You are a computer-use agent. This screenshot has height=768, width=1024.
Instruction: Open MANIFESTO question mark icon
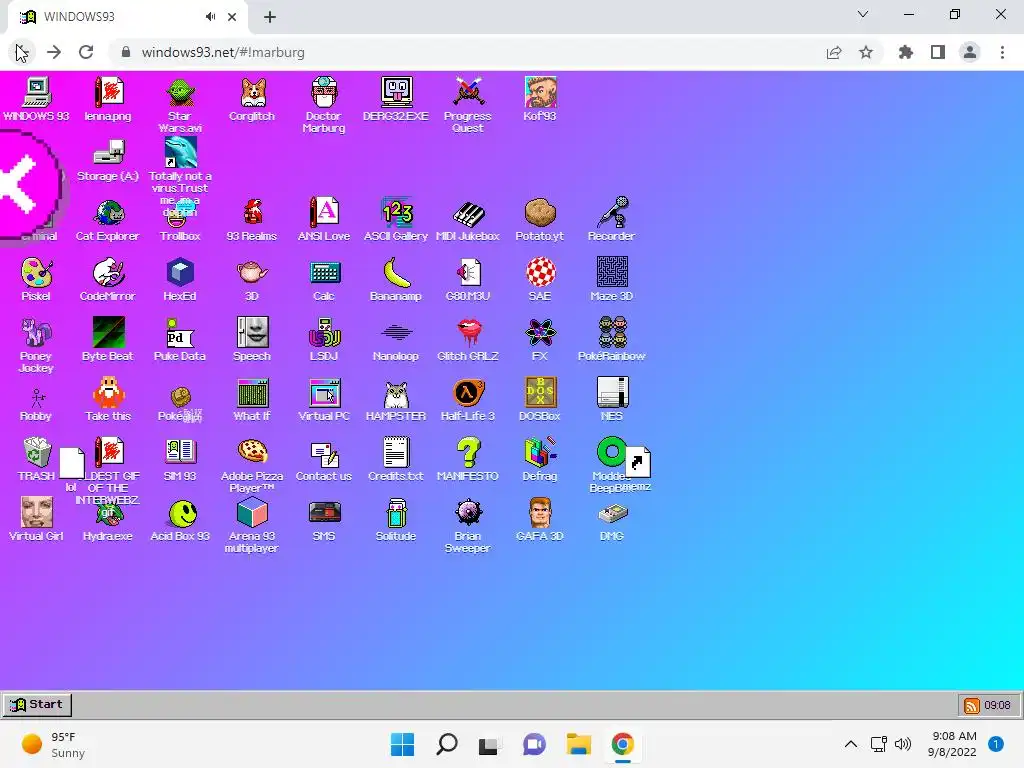click(468, 453)
